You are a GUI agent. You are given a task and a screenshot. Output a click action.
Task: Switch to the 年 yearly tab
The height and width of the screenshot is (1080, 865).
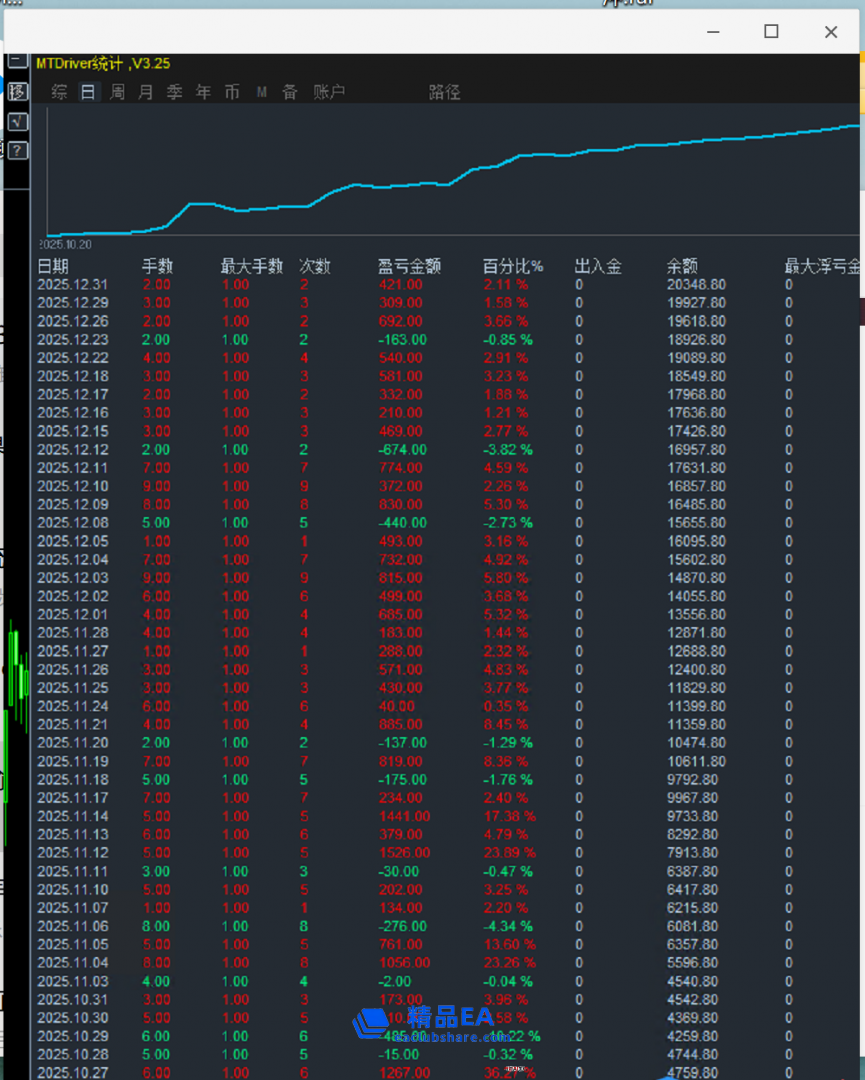203,92
